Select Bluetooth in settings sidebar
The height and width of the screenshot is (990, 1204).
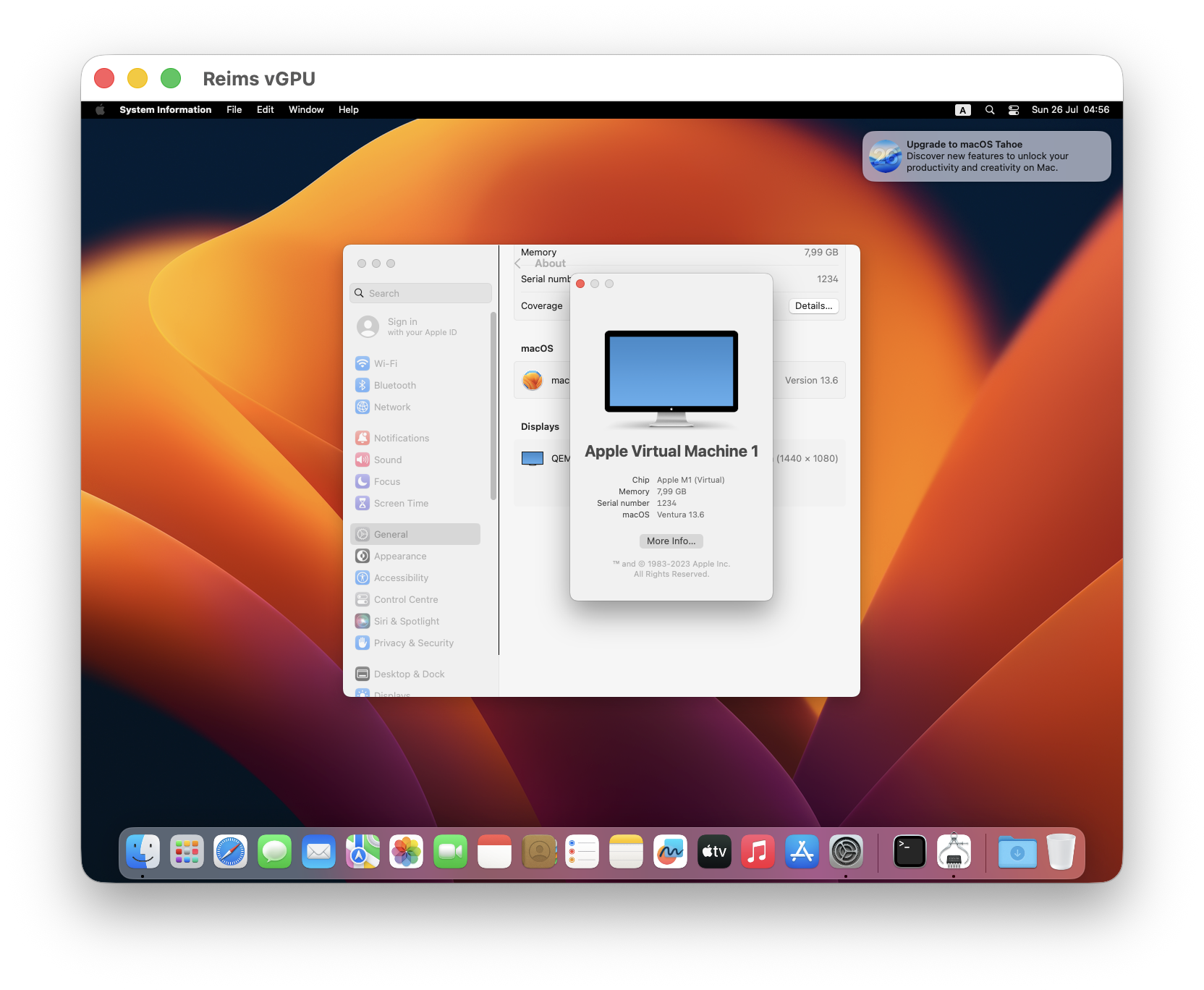click(x=415, y=385)
